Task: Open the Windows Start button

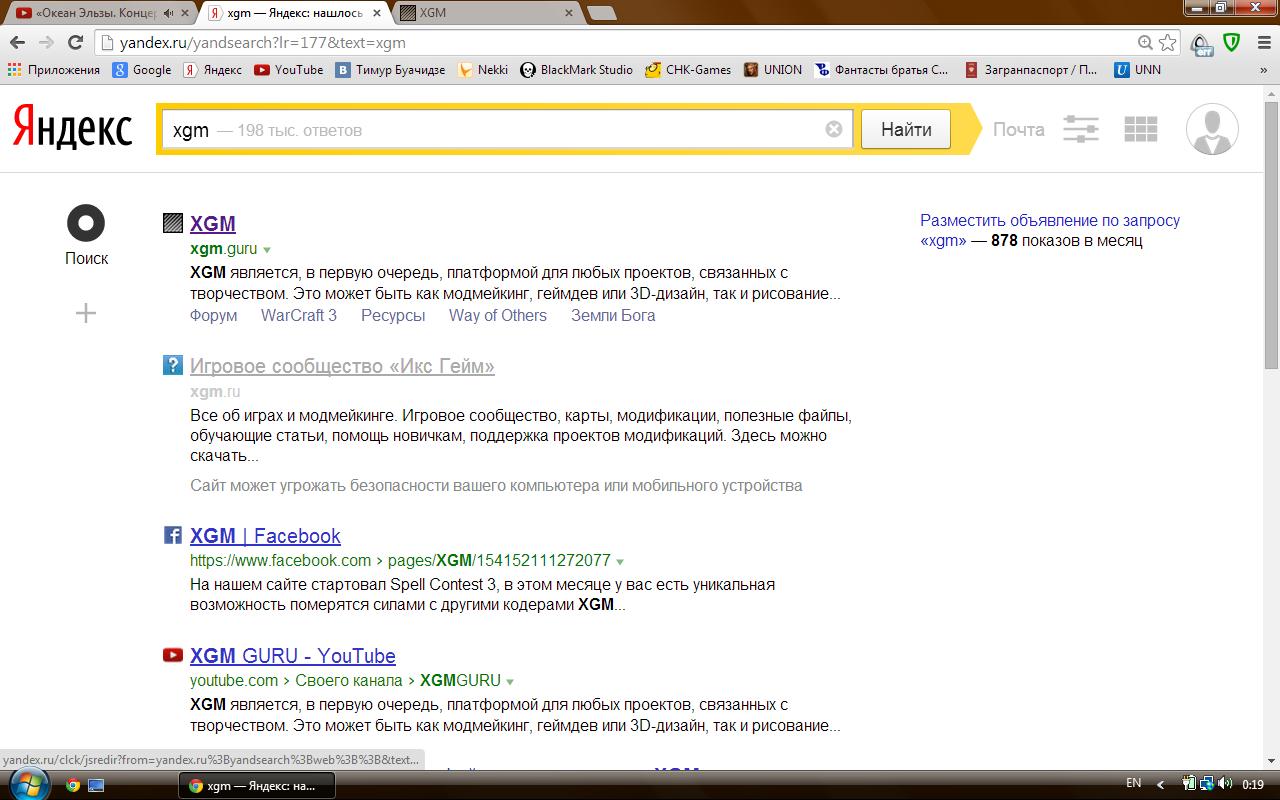Action: [x=28, y=784]
